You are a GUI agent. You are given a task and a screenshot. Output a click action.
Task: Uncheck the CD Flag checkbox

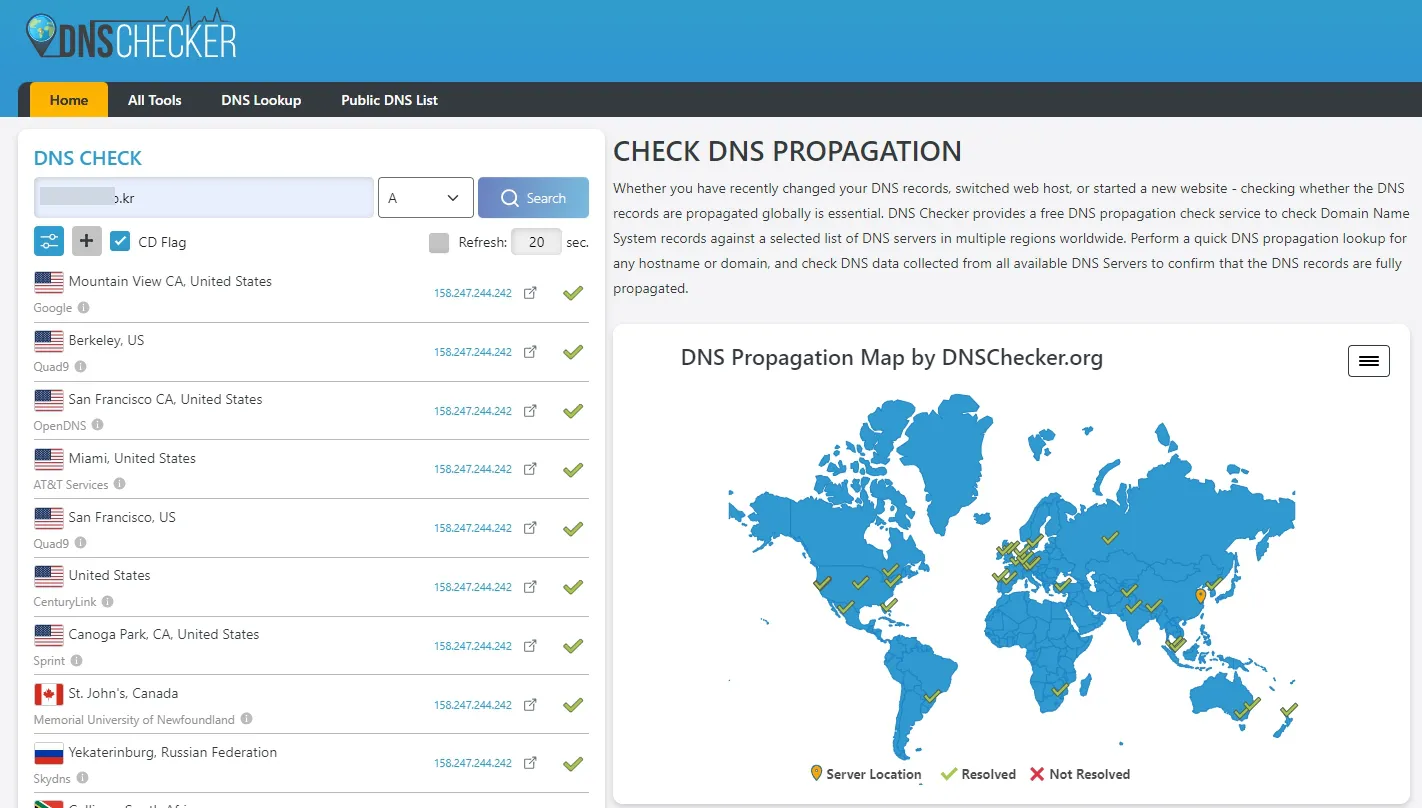[x=120, y=241]
